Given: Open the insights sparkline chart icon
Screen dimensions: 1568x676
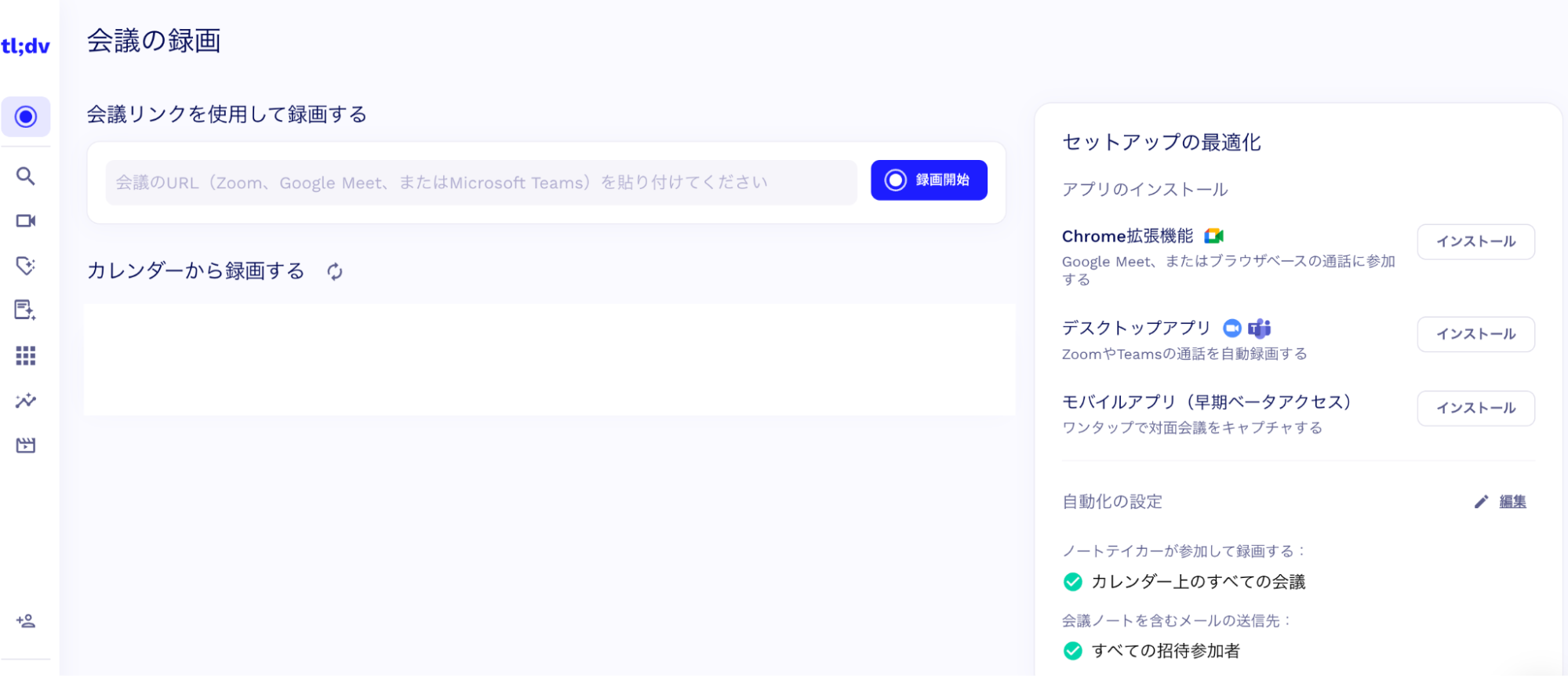Looking at the screenshot, I should tap(26, 401).
